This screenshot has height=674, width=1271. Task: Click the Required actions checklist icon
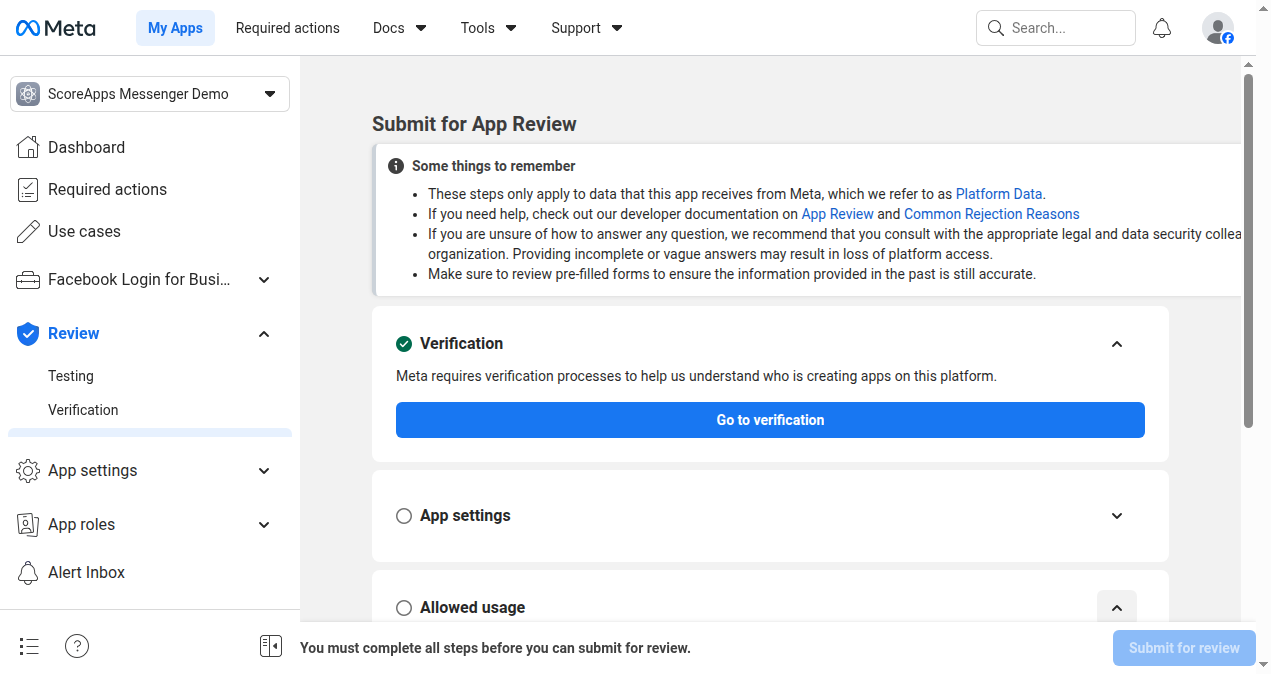tap(28, 189)
